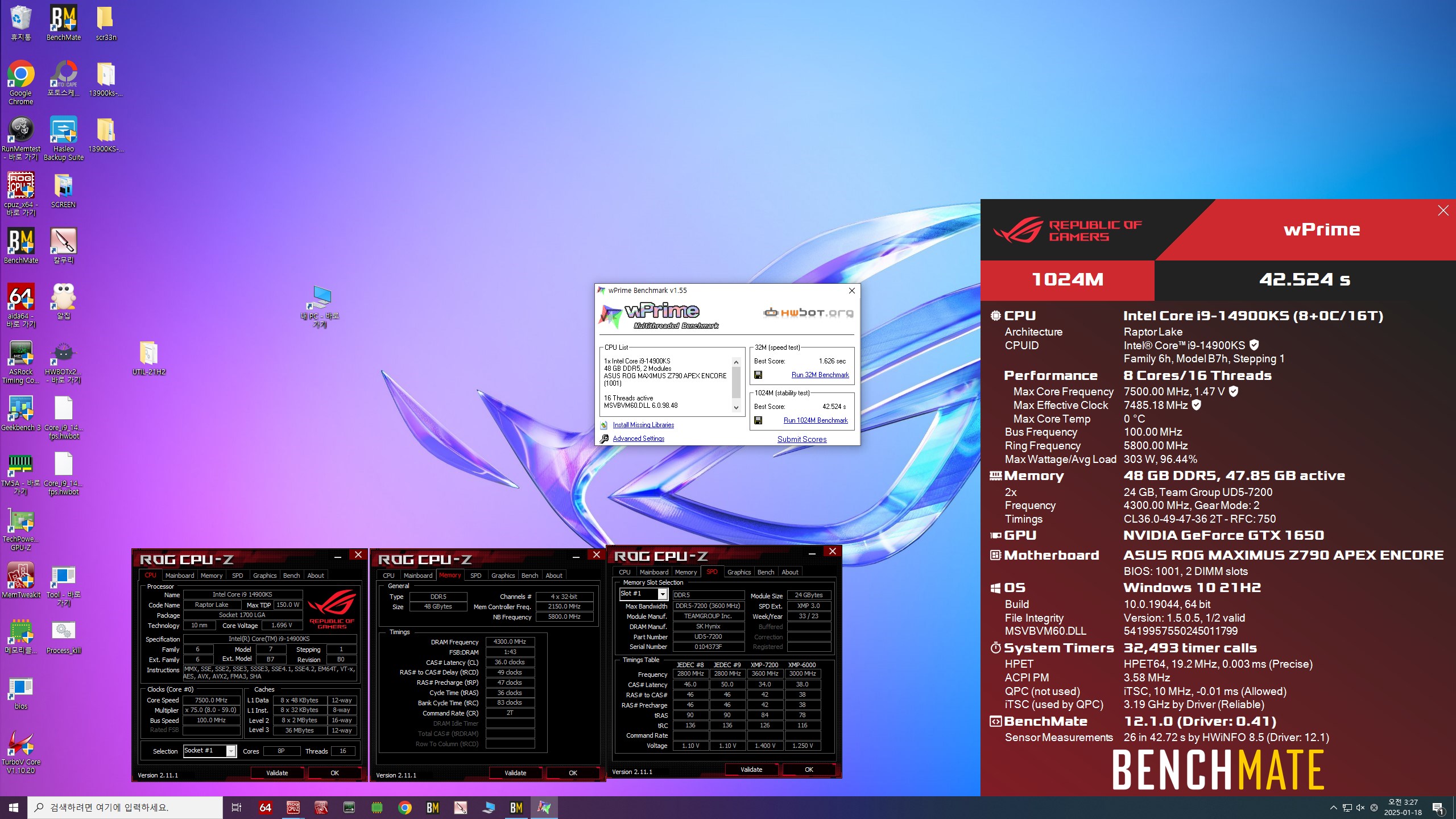Open MemTweakIt desktop icon
This screenshot has height=819, width=1456.
point(20,580)
